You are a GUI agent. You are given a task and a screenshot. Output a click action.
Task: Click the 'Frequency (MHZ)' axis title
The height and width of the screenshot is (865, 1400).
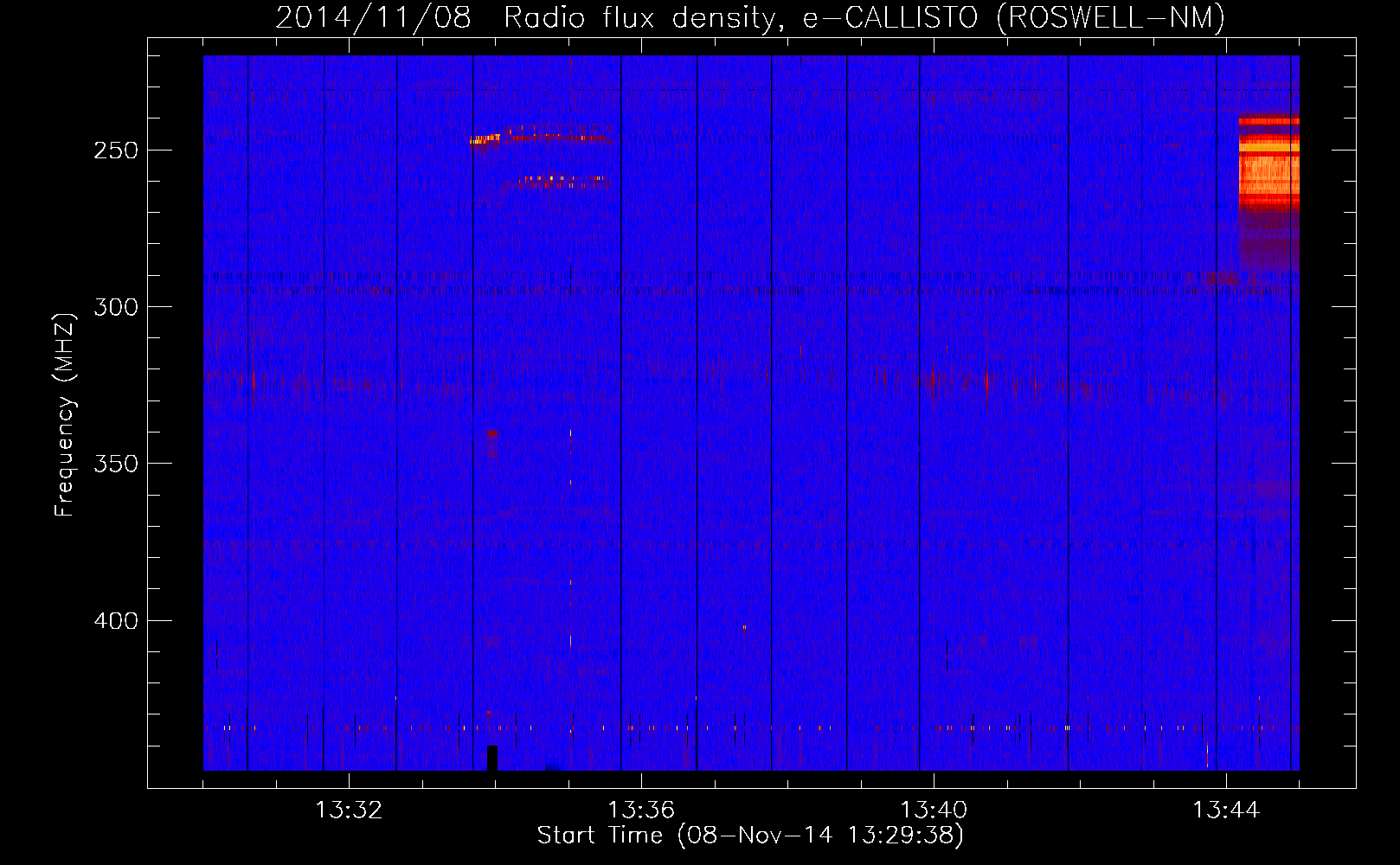[x=65, y=414]
